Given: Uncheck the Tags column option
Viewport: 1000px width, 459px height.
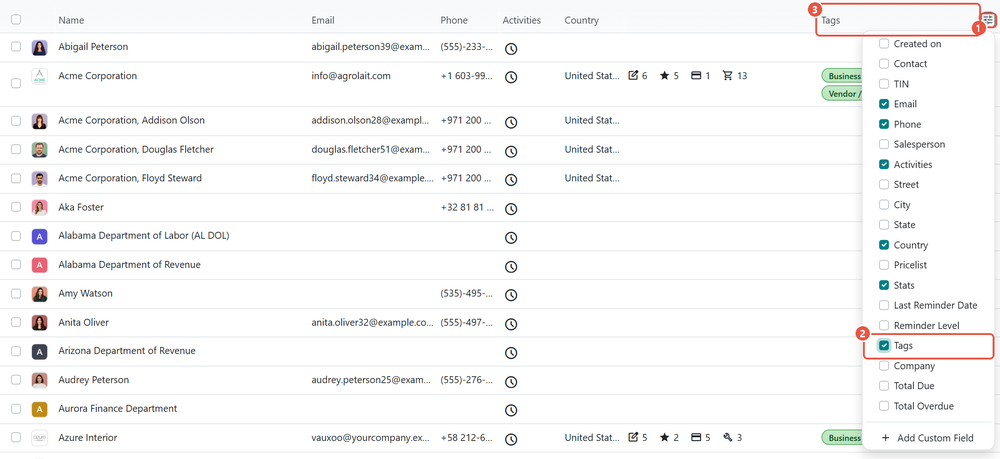Looking at the screenshot, I should tap(884, 346).
